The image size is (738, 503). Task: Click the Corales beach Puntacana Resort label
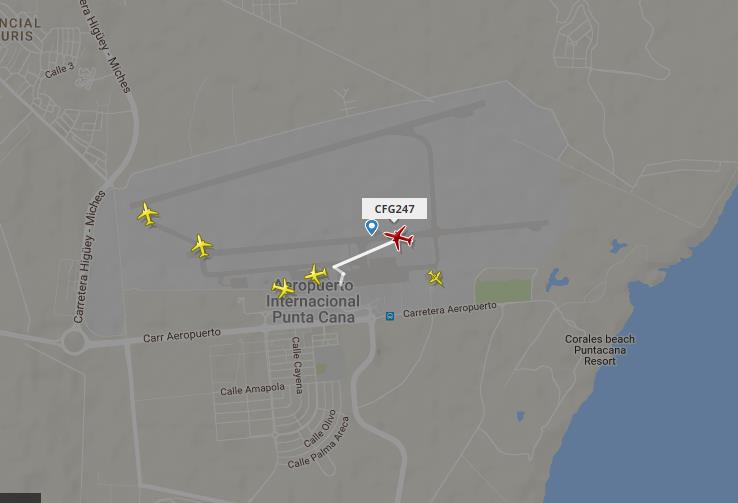(x=600, y=350)
